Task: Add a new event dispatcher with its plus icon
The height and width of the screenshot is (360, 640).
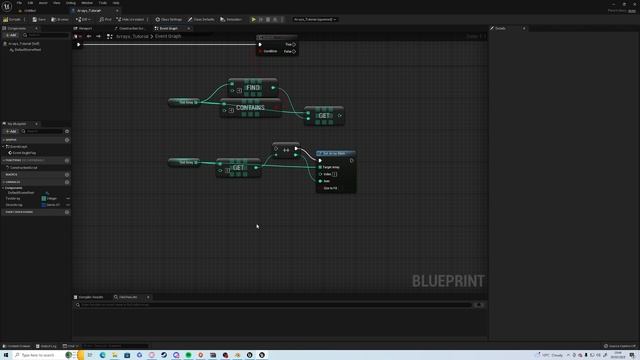Action: [x=67, y=212]
